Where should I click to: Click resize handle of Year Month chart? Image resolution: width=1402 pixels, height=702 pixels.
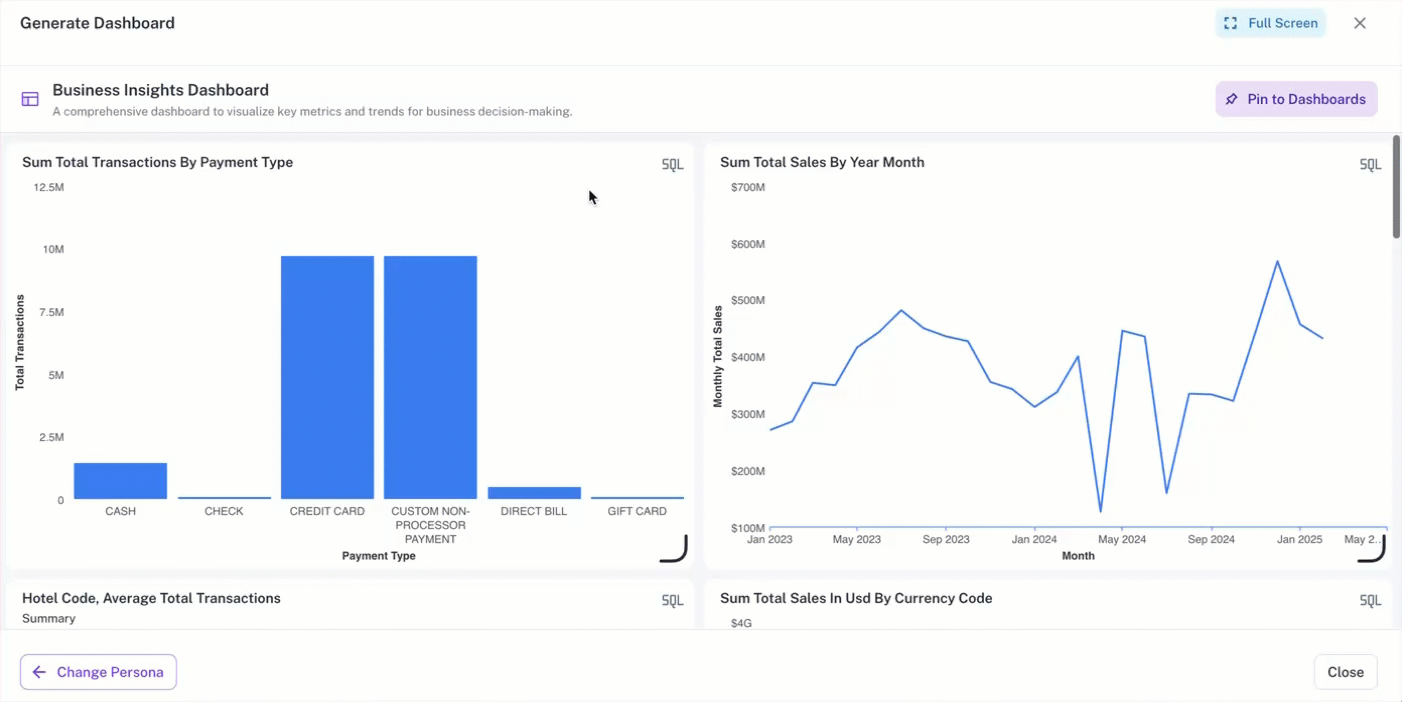1372,551
